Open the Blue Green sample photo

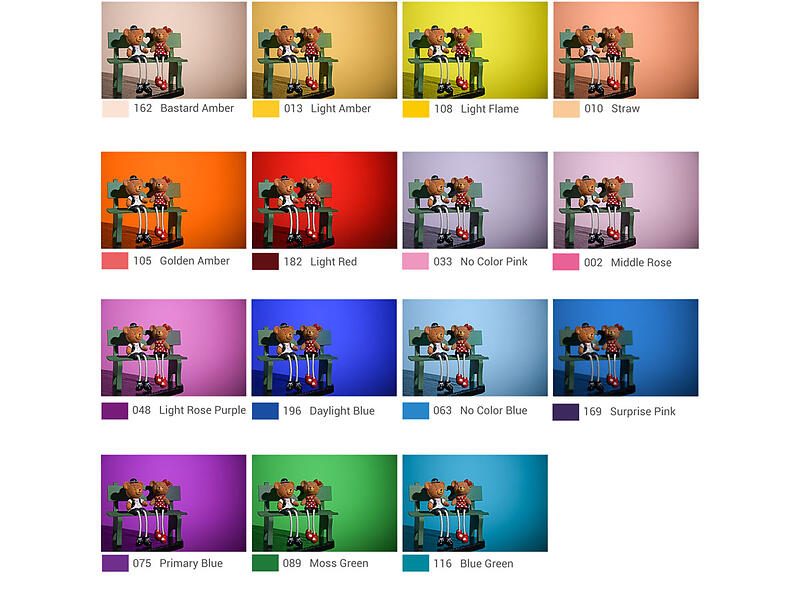point(475,503)
